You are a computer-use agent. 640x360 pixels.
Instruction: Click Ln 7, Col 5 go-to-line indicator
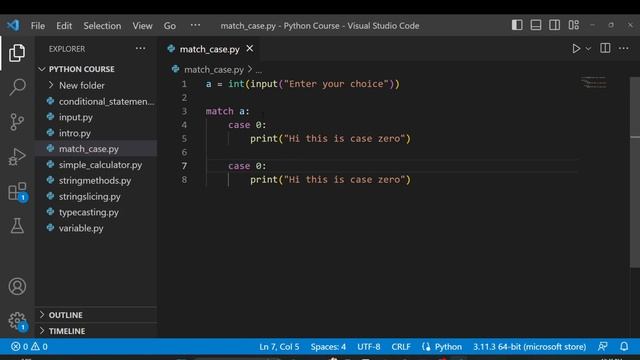(279, 347)
